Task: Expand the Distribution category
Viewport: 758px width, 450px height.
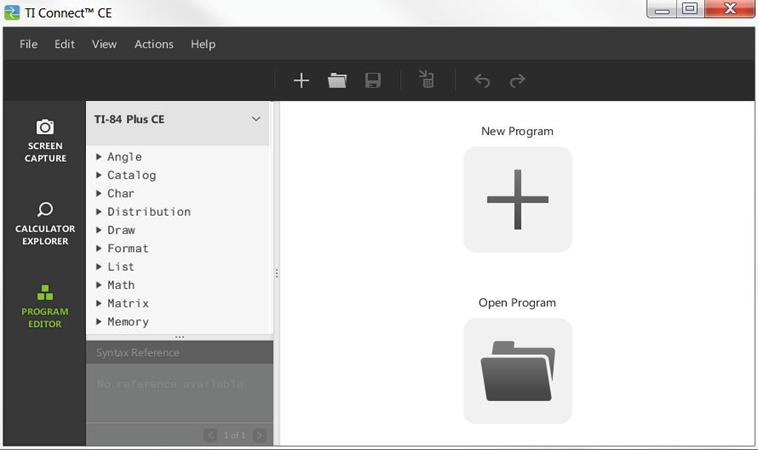Action: [99, 212]
